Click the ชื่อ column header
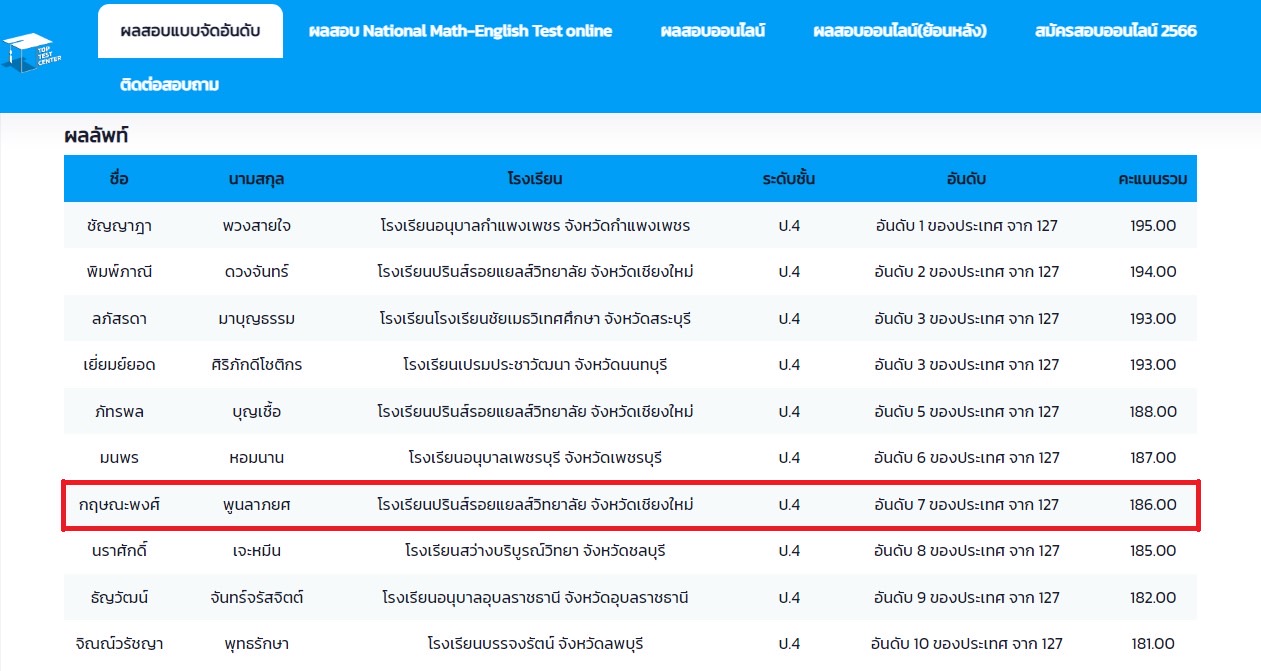This screenshot has height=671, width=1261. 120,180
